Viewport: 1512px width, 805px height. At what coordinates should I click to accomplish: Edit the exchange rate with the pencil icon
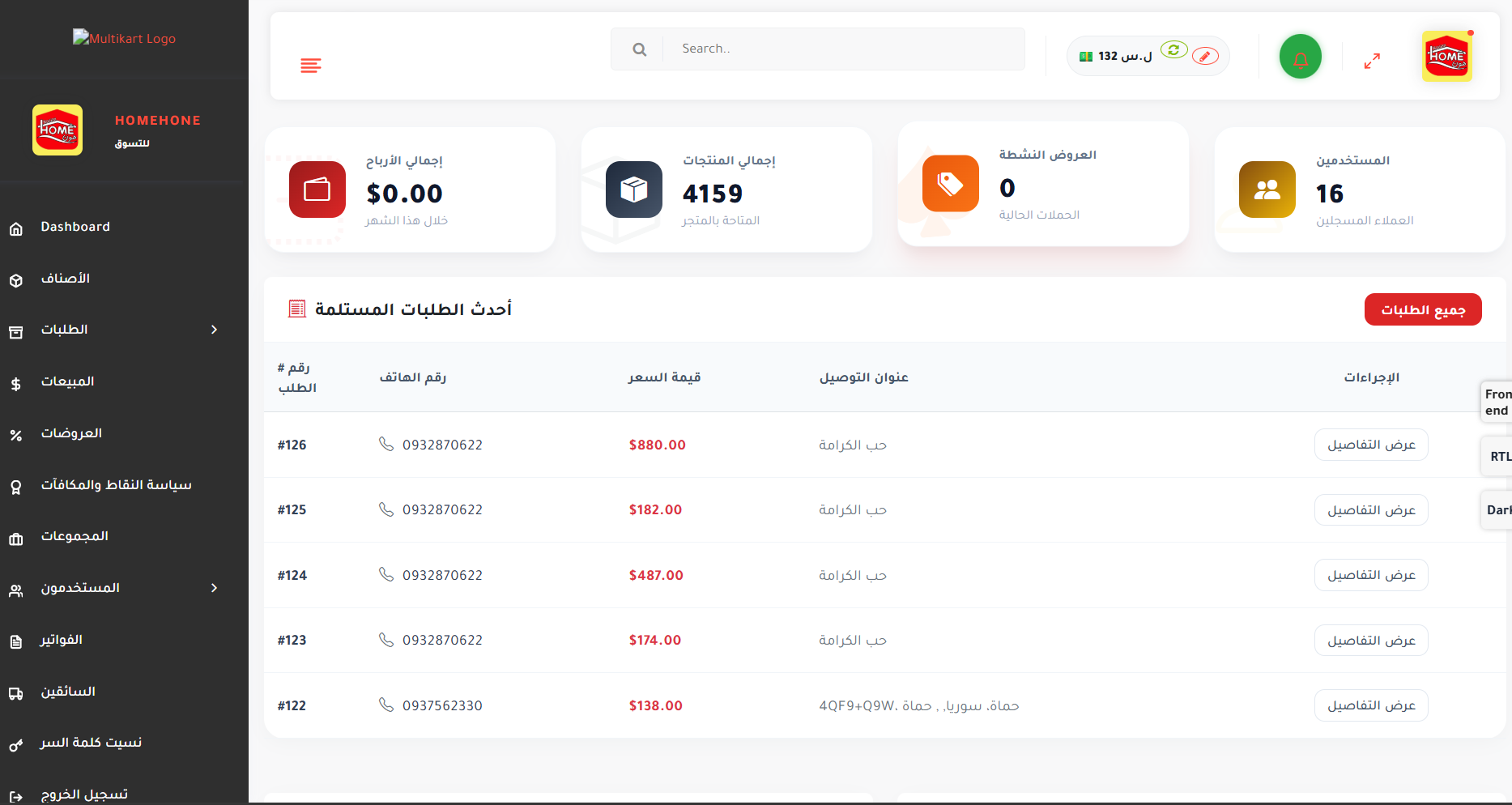pos(1205,56)
